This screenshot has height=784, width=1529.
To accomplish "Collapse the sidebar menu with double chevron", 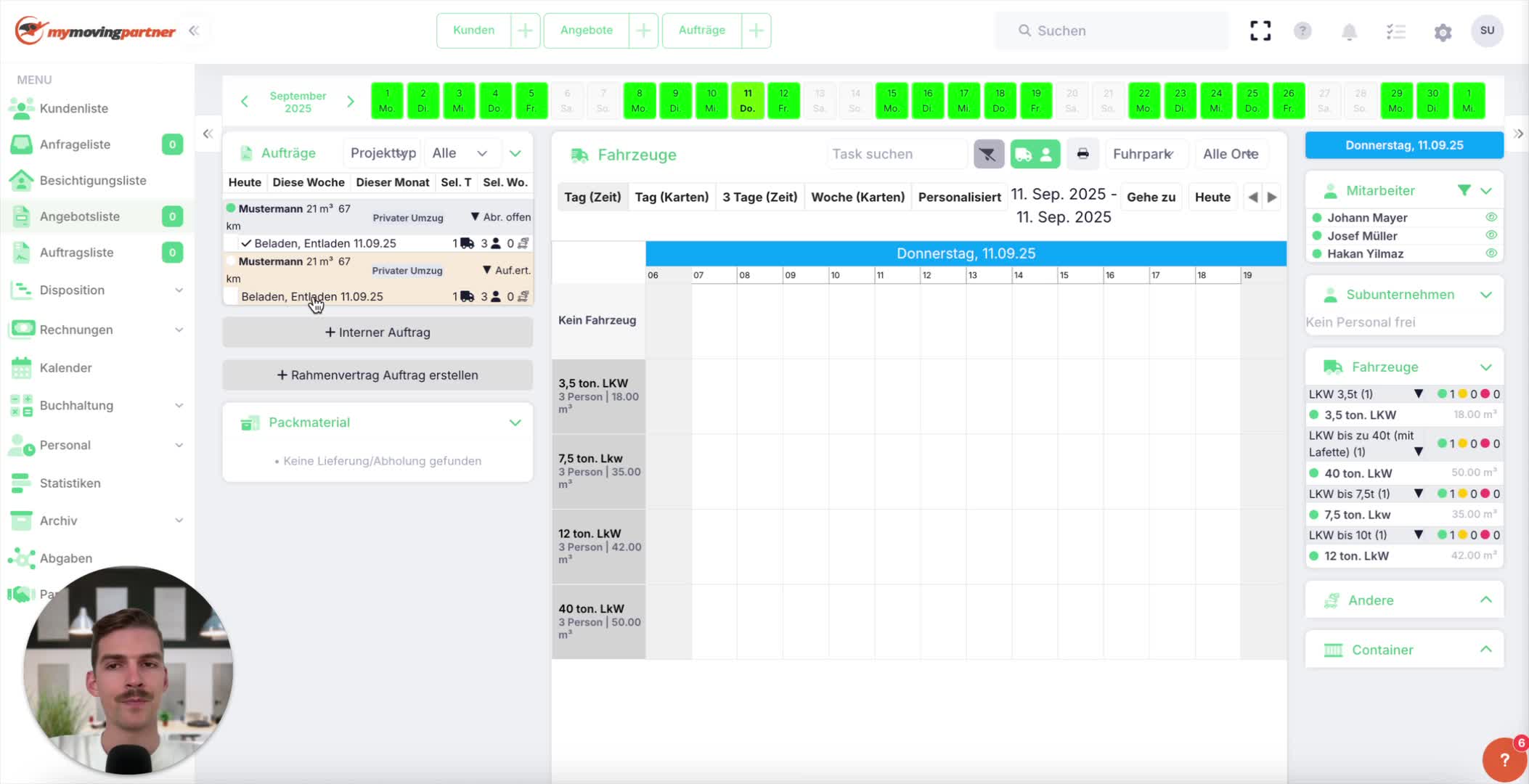I will point(194,30).
